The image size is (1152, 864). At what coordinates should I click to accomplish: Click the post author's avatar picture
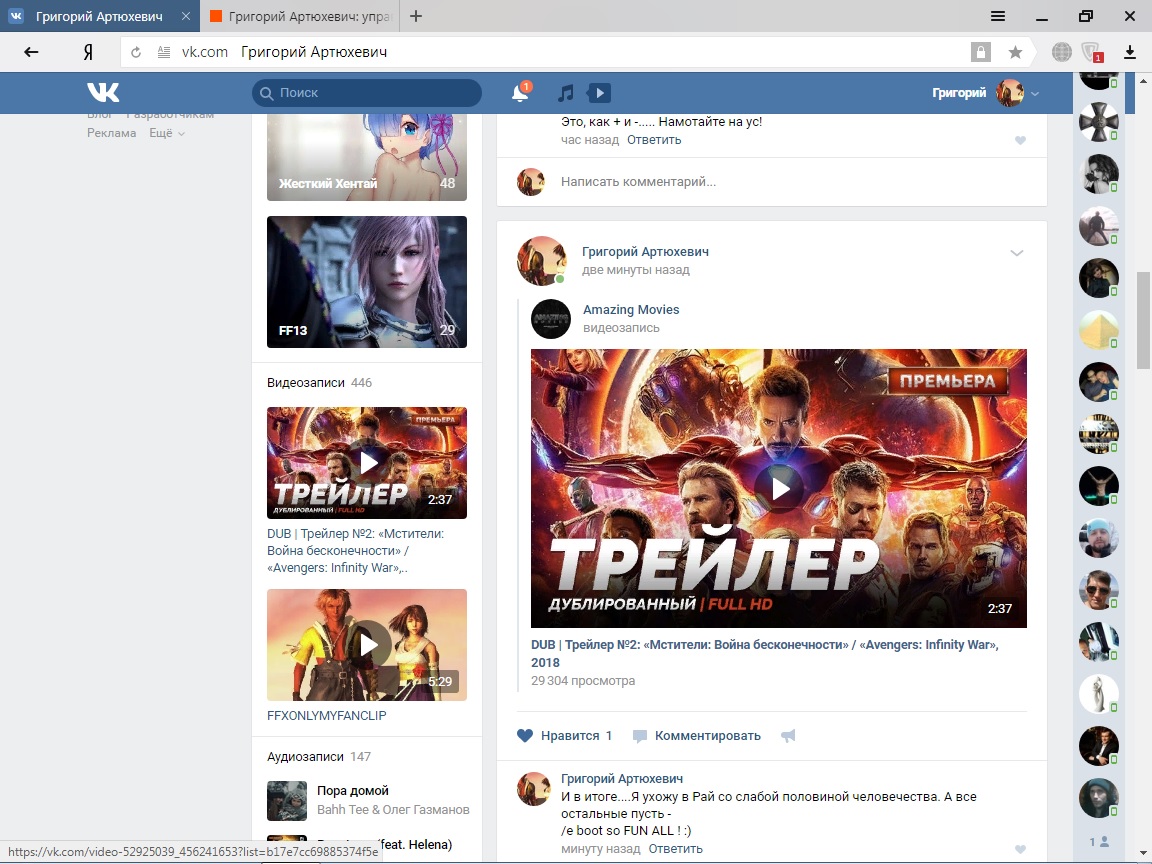coord(541,261)
